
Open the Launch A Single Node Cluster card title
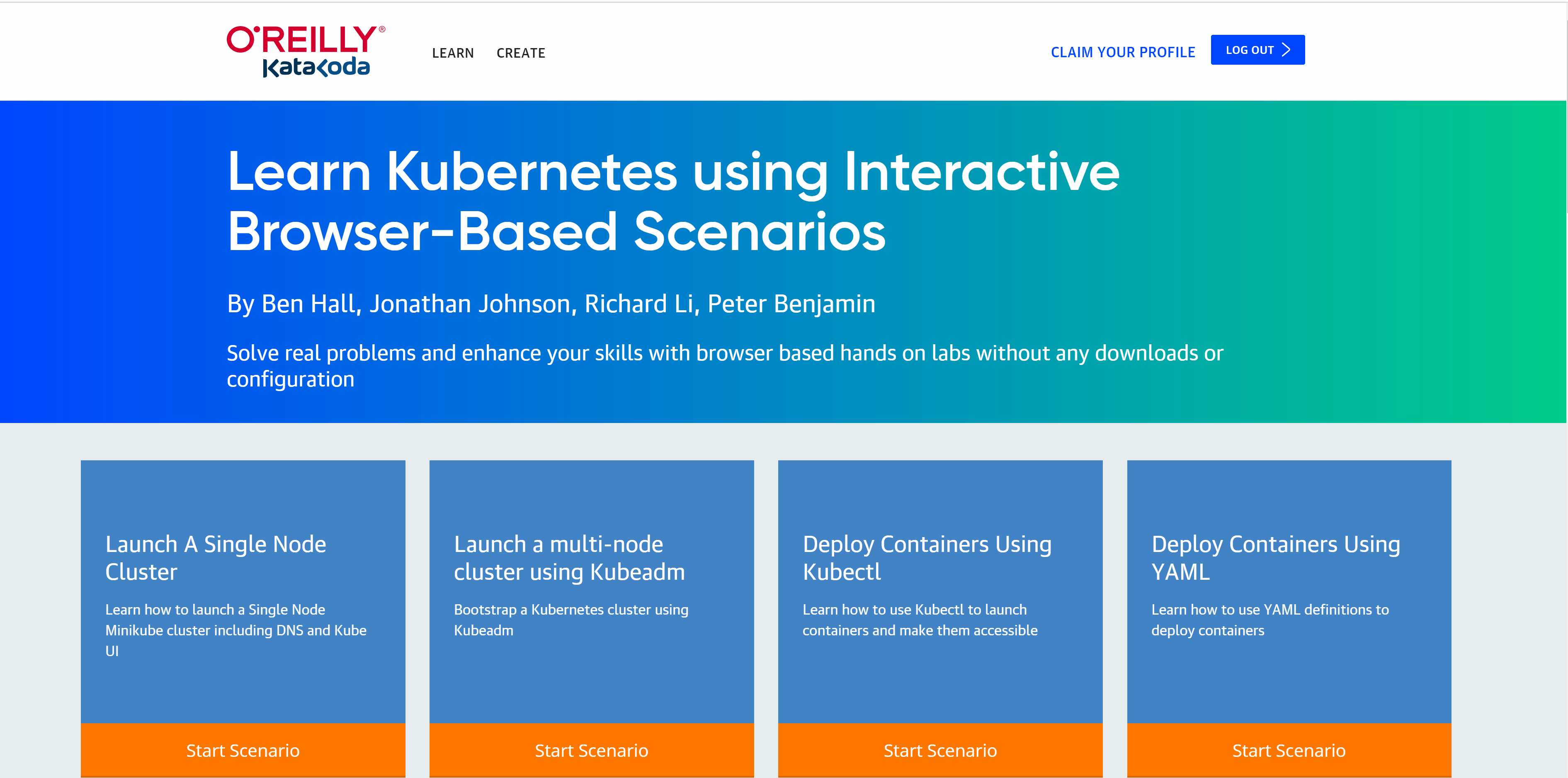(x=216, y=558)
